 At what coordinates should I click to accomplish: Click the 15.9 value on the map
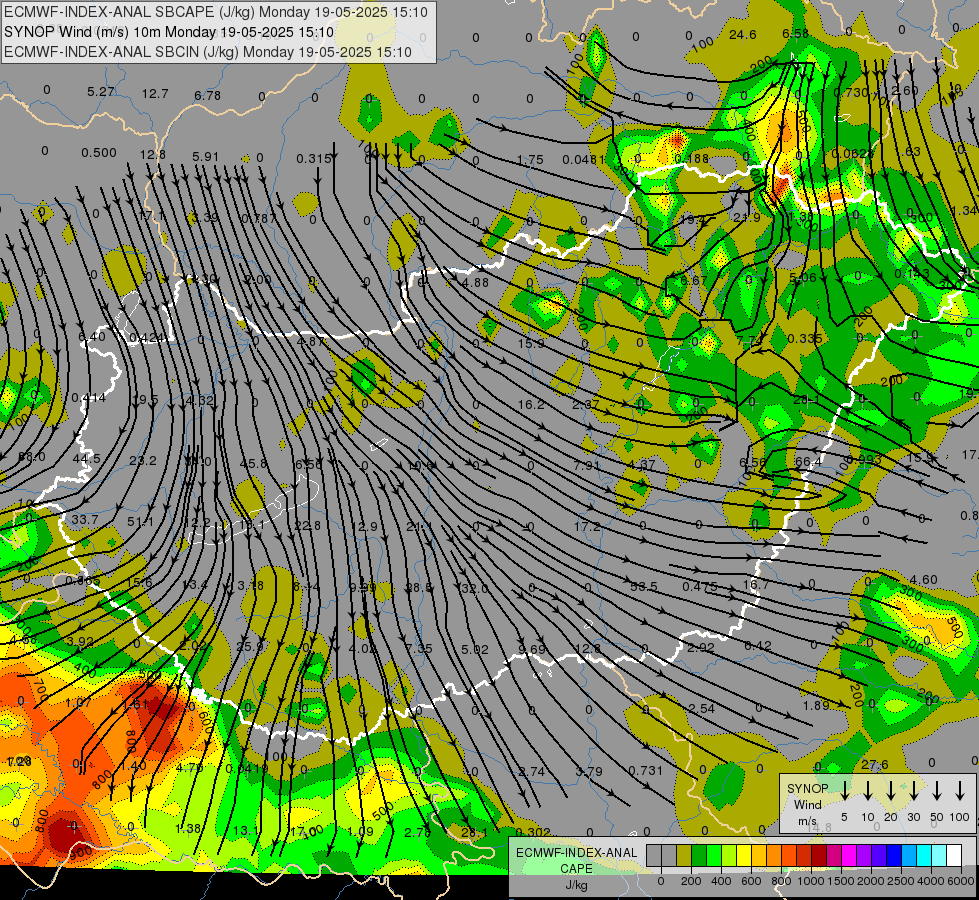tap(530, 344)
